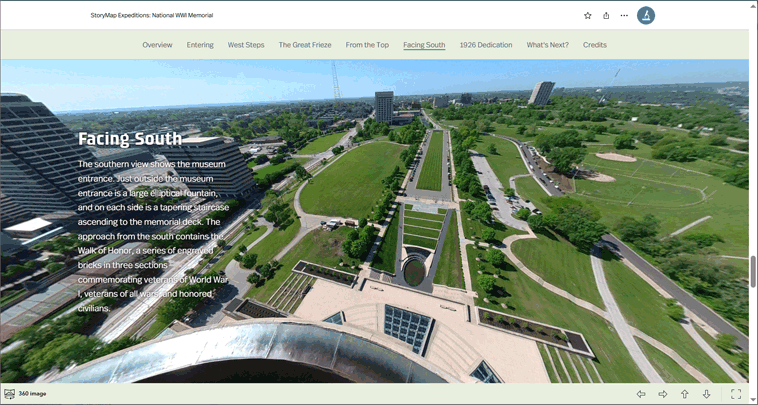This screenshot has height=405, width=758.
Task: Favorite the story with the star icon
Action: [x=588, y=16]
